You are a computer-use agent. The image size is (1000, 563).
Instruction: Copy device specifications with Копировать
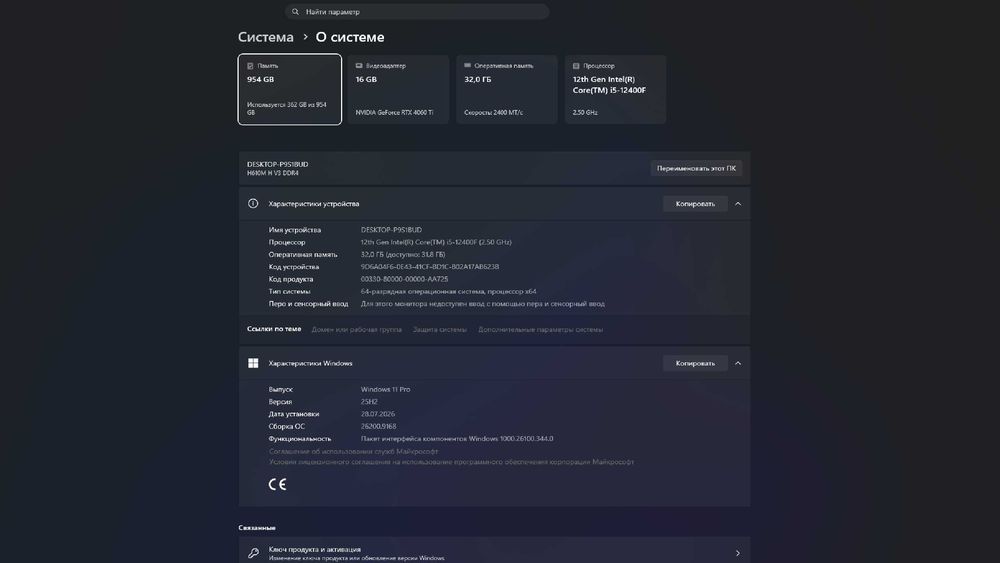pos(695,203)
